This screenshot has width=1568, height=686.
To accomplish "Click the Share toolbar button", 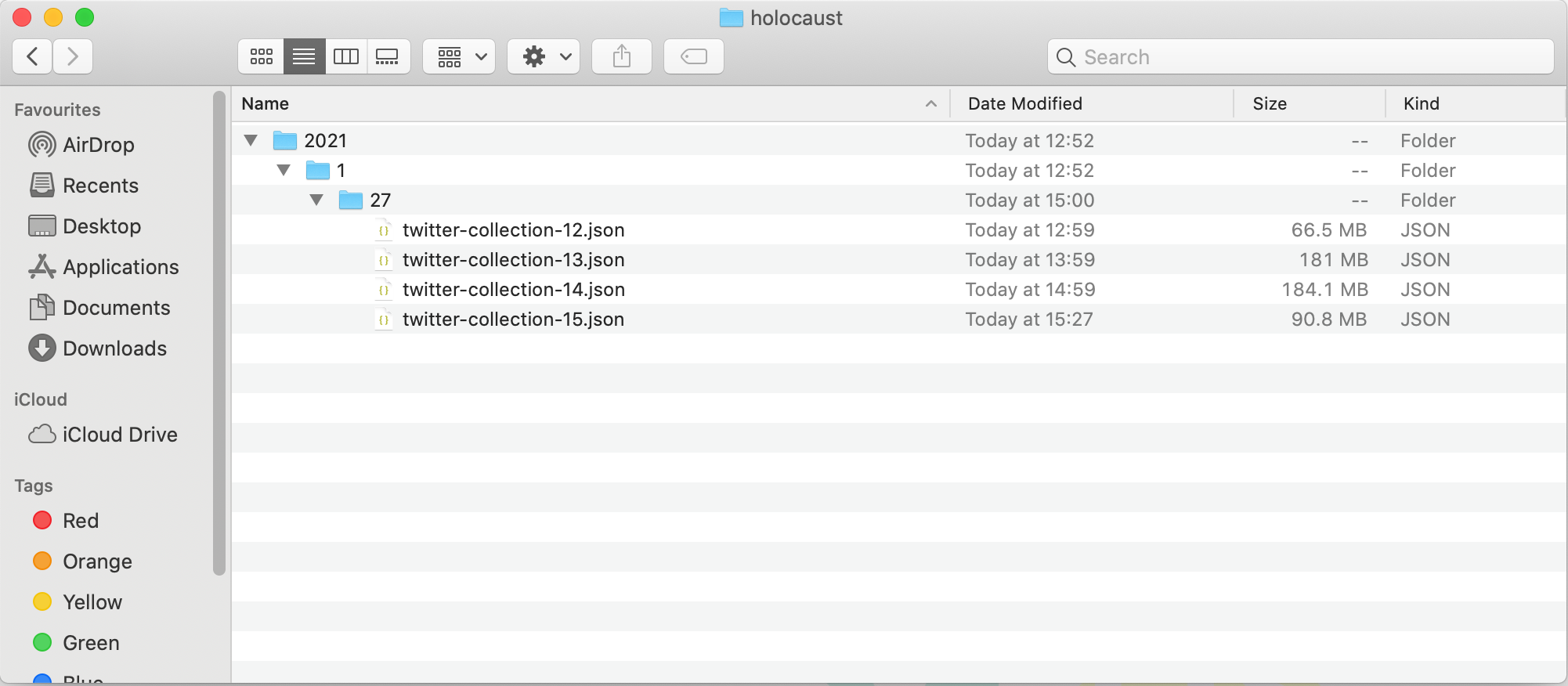I will point(622,56).
